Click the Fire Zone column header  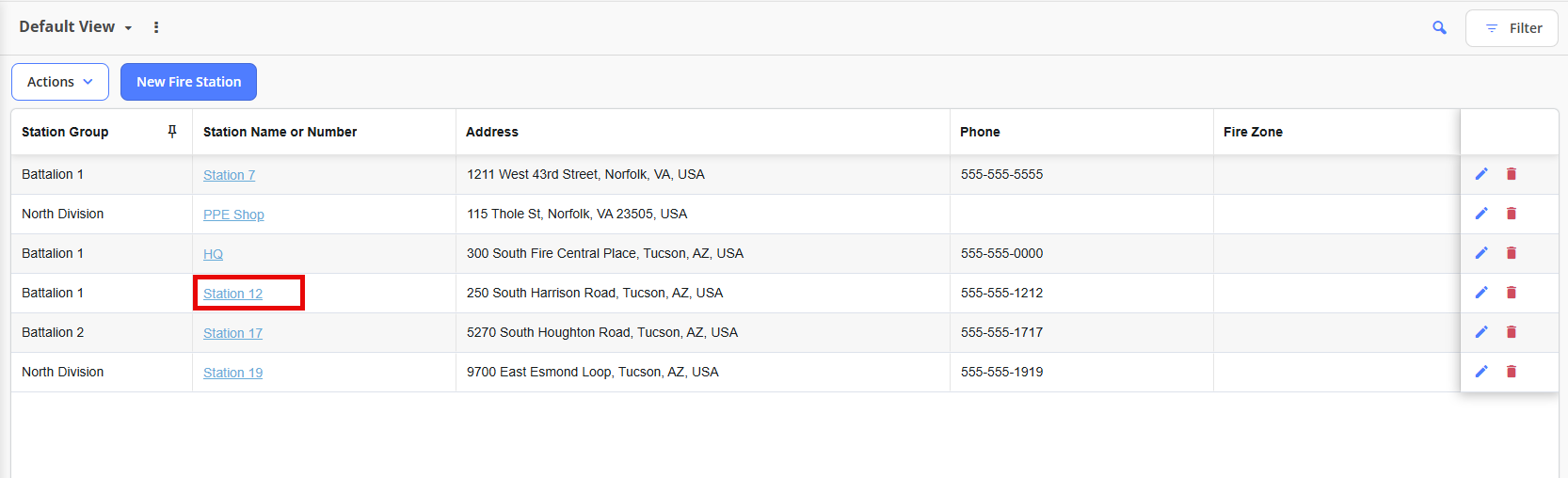point(1253,132)
